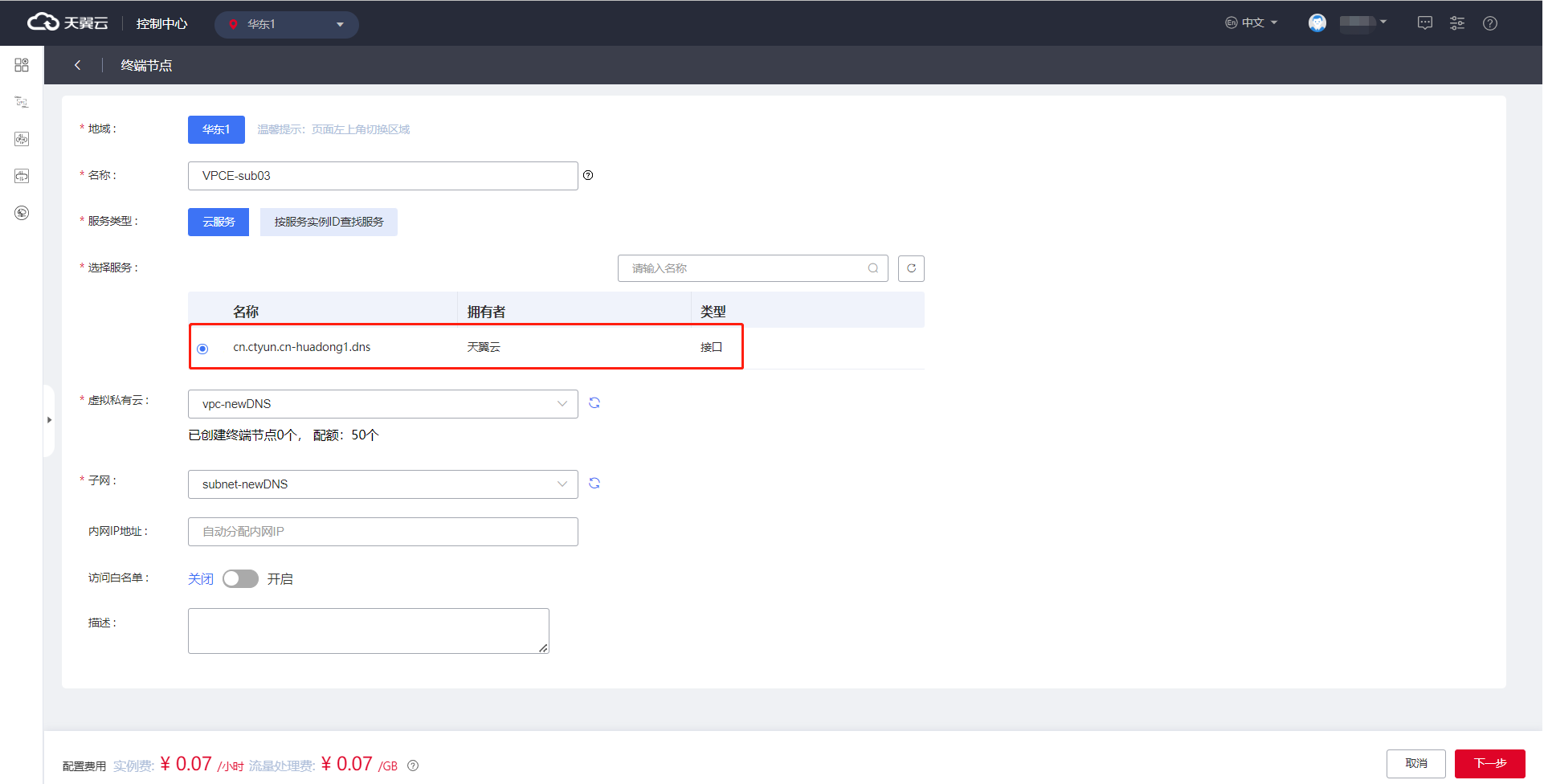The width and height of the screenshot is (1544, 784).
Task: Show the pricing help tooltip icon
Action: pyautogui.click(x=413, y=766)
